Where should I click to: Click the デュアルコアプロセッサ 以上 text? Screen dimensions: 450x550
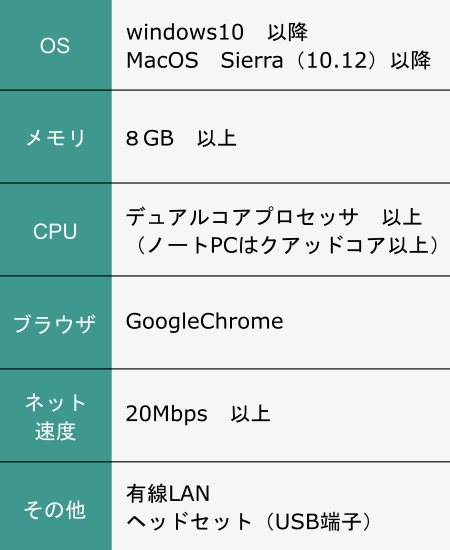click(274, 217)
